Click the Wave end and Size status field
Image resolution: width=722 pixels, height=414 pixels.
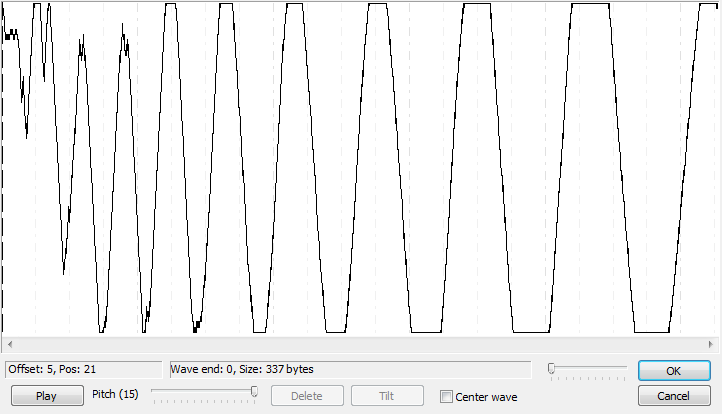[x=349, y=370]
